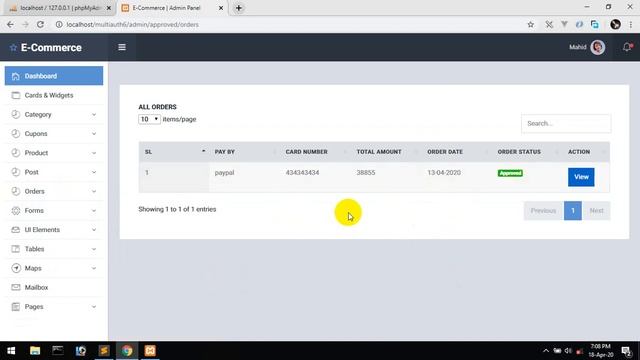Open the items per page dropdown
640x360 pixels.
[x=149, y=119]
